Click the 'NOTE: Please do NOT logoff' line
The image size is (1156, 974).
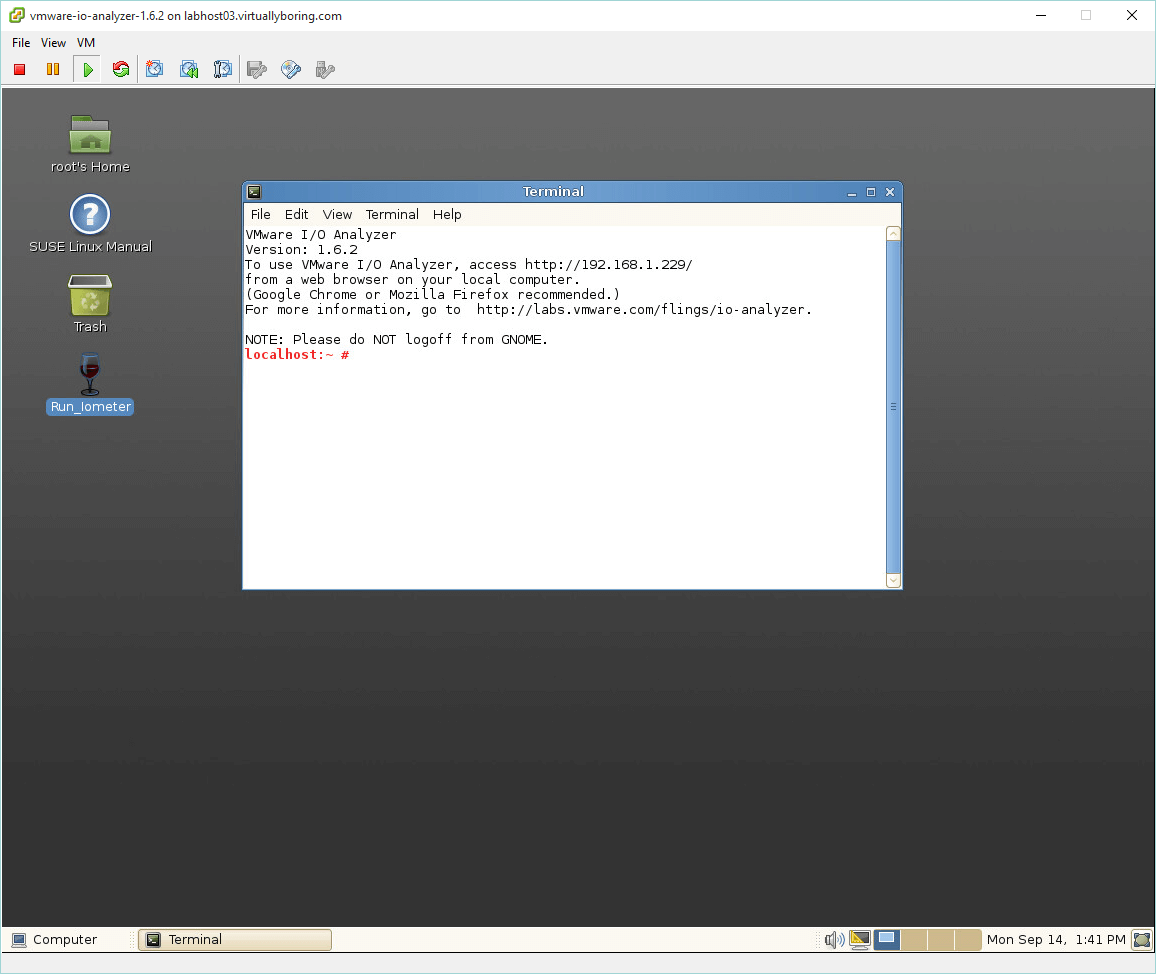point(397,340)
